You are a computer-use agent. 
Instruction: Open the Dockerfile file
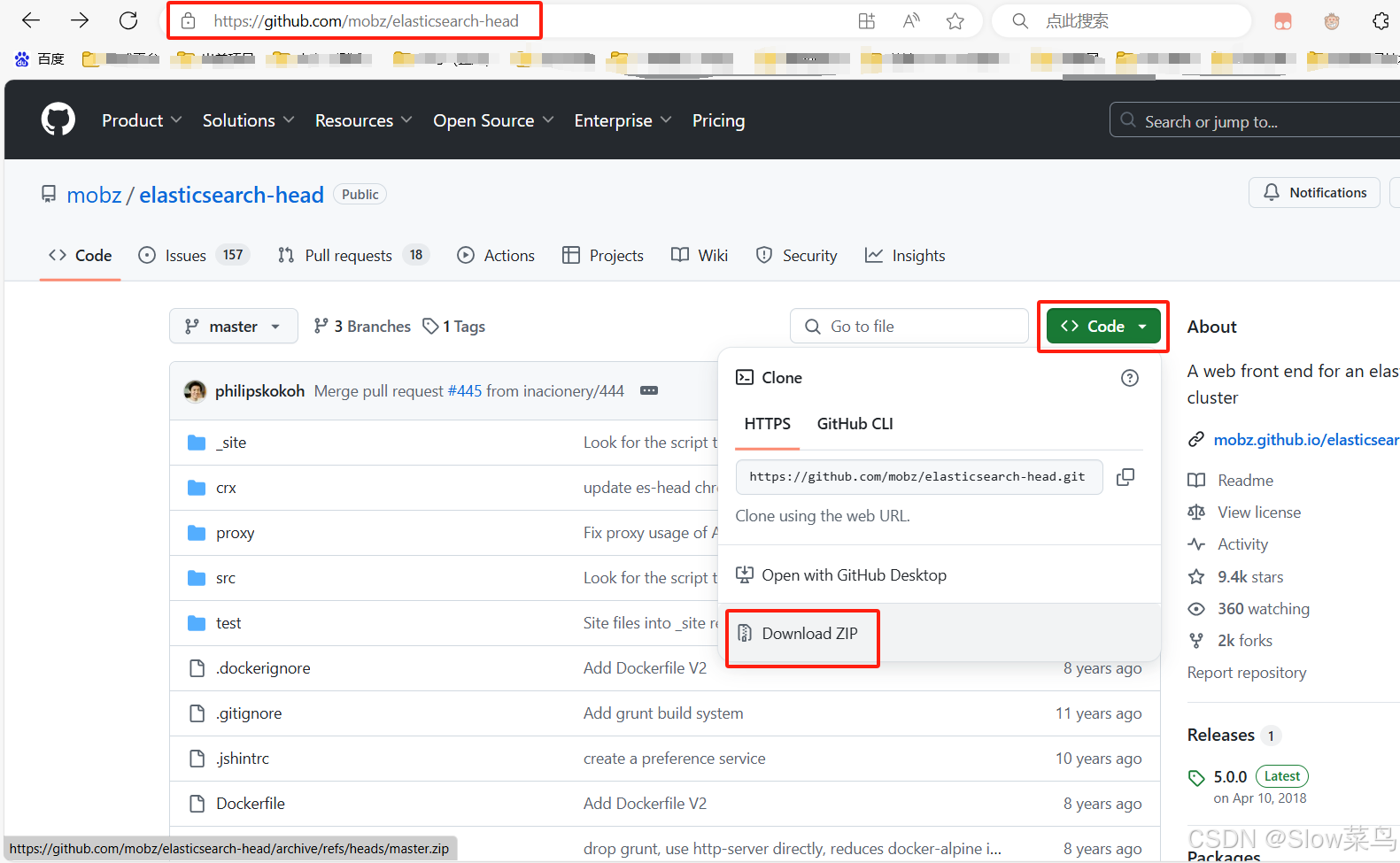click(251, 804)
